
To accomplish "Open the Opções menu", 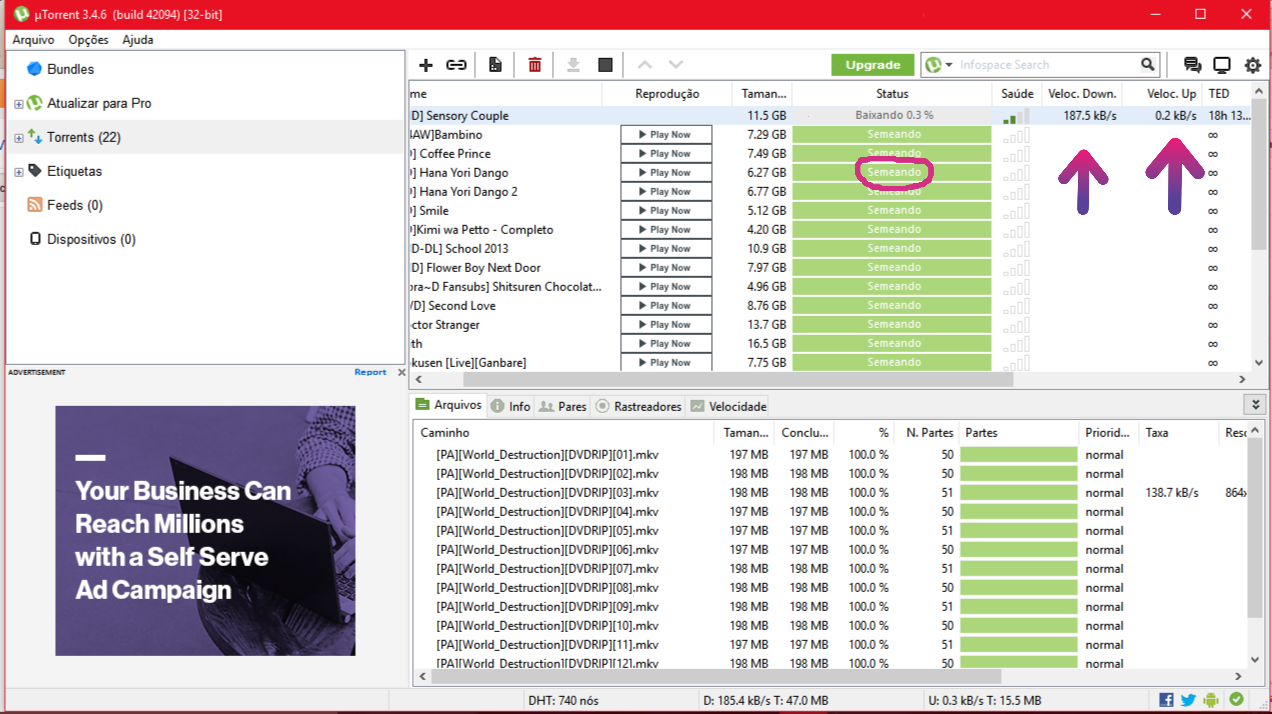I will 87,39.
